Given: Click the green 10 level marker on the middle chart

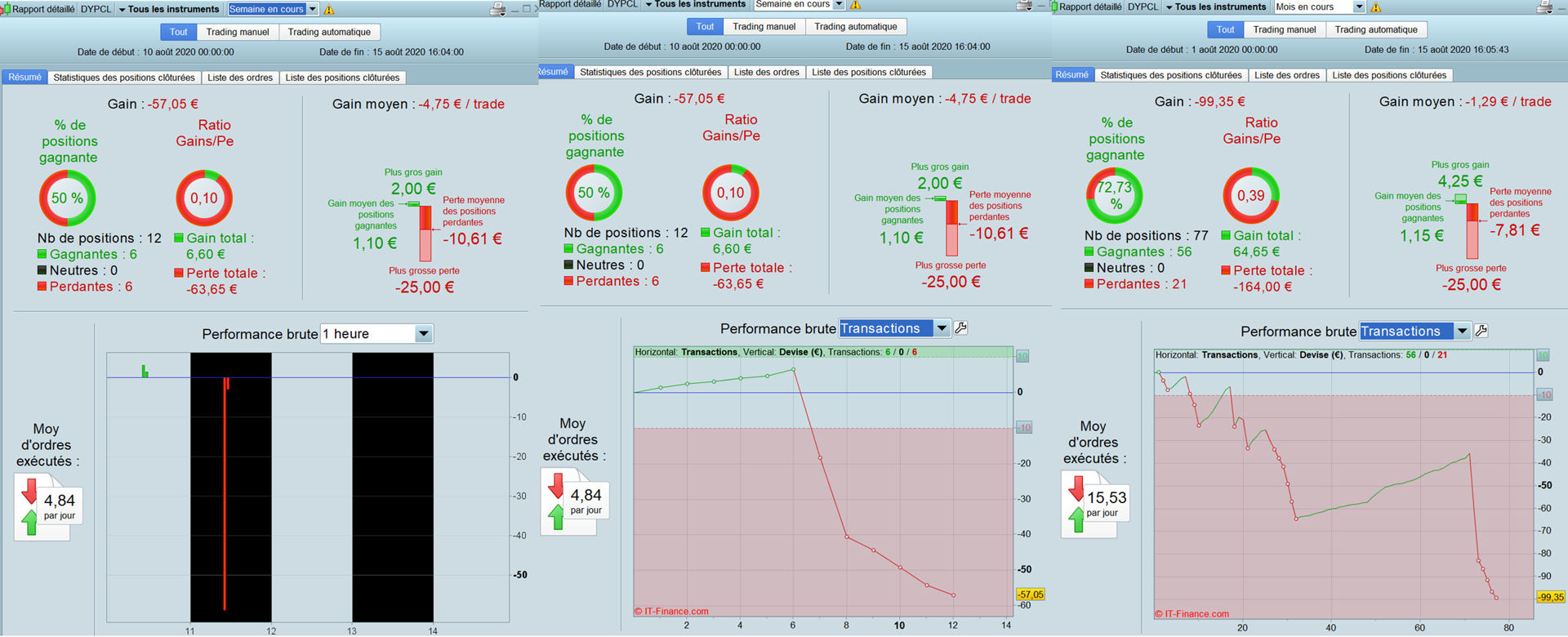Looking at the screenshot, I should 1022,356.
